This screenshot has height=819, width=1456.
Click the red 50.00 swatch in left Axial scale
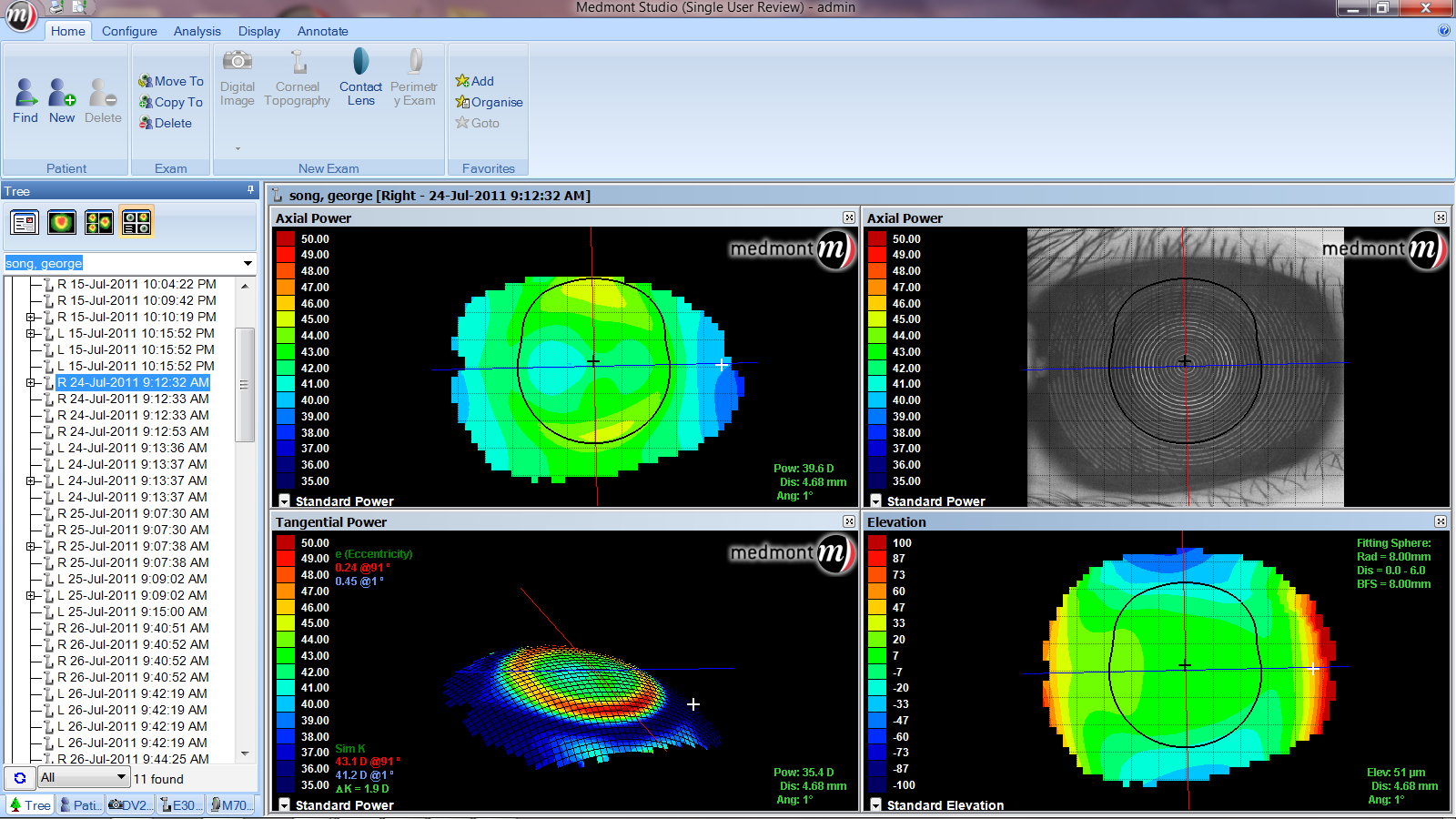click(x=286, y=239)
